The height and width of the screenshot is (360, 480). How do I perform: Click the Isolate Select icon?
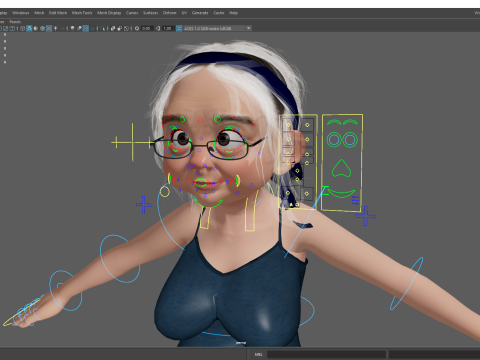(x=102, y=28)
